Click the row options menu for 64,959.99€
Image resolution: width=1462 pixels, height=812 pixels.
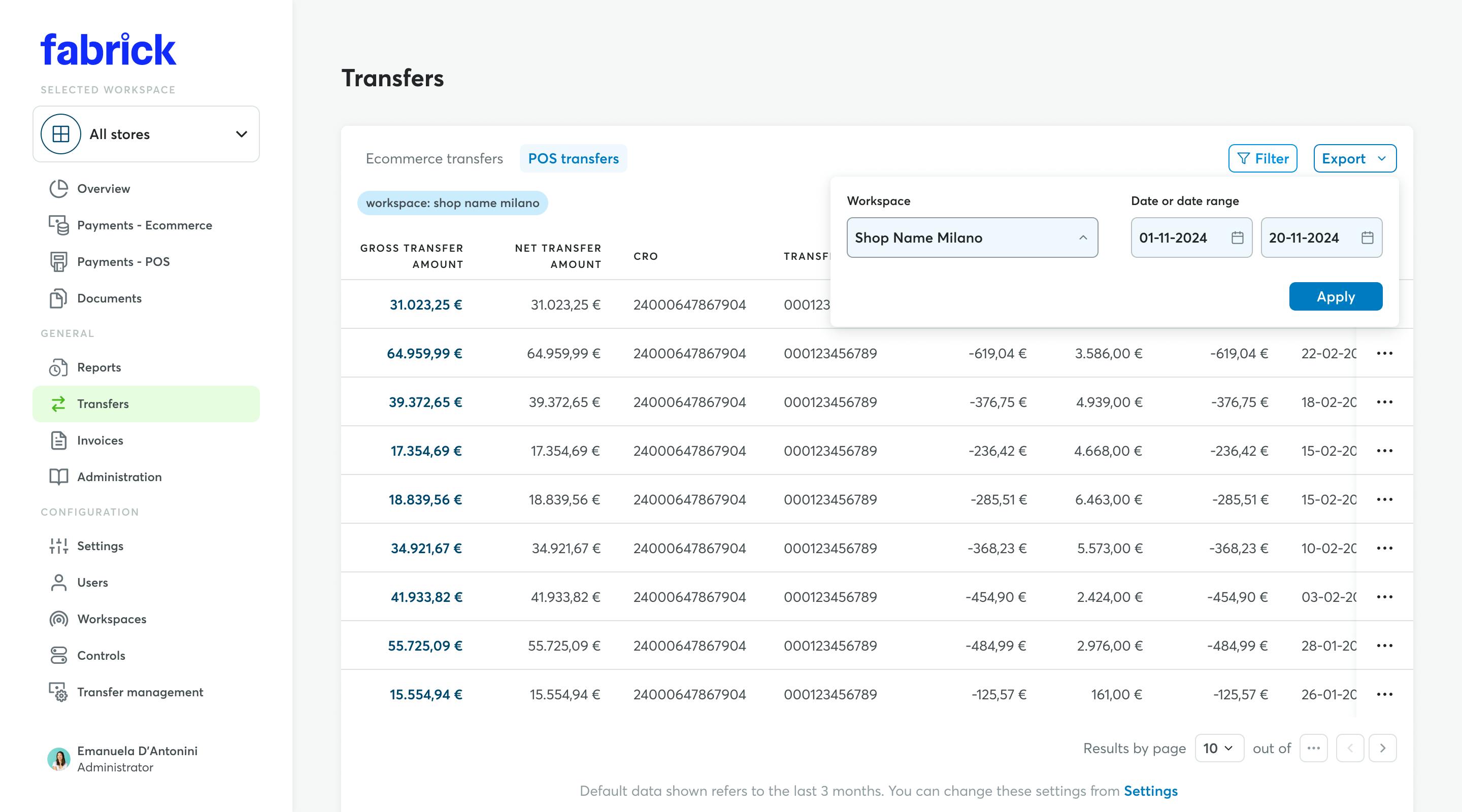click(1384, 353)
